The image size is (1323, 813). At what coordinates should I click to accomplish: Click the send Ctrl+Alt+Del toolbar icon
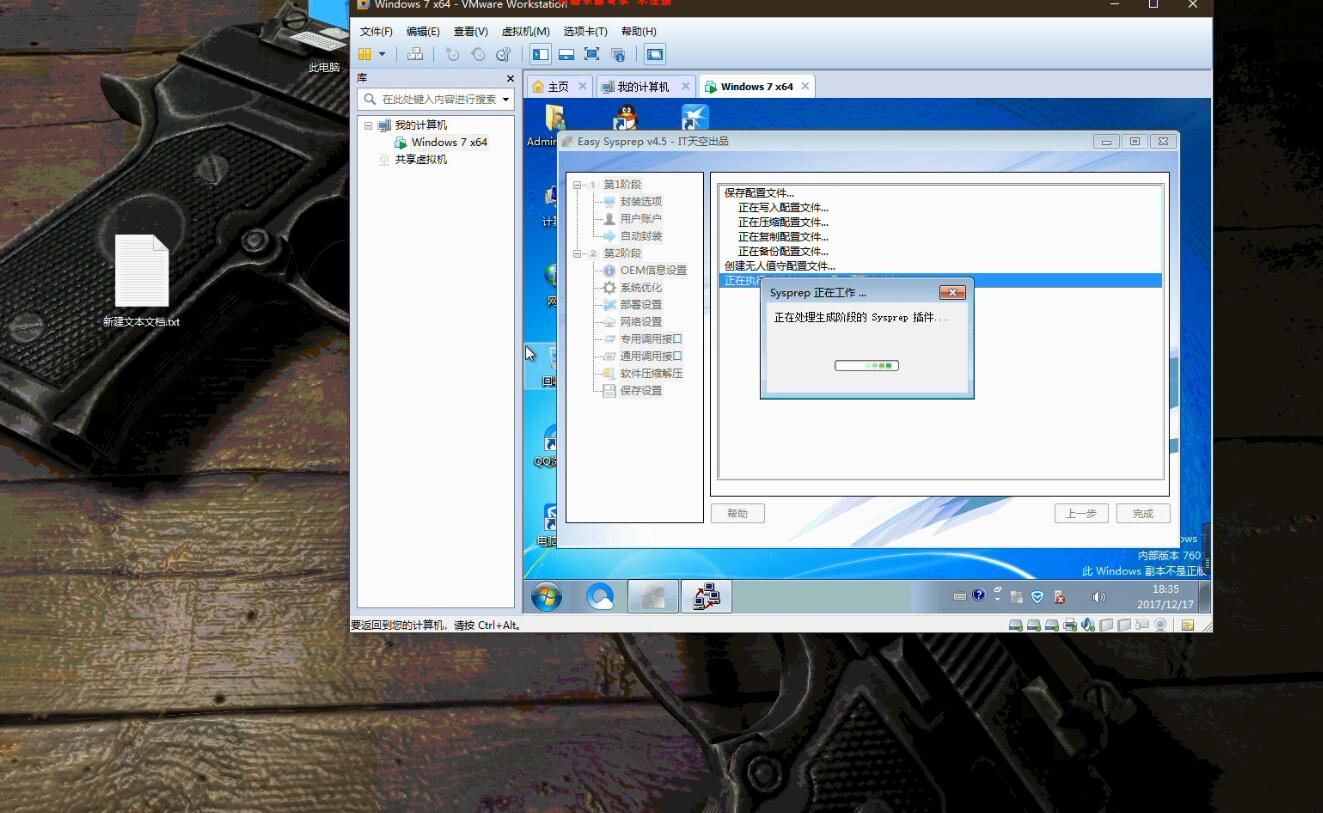415,54
